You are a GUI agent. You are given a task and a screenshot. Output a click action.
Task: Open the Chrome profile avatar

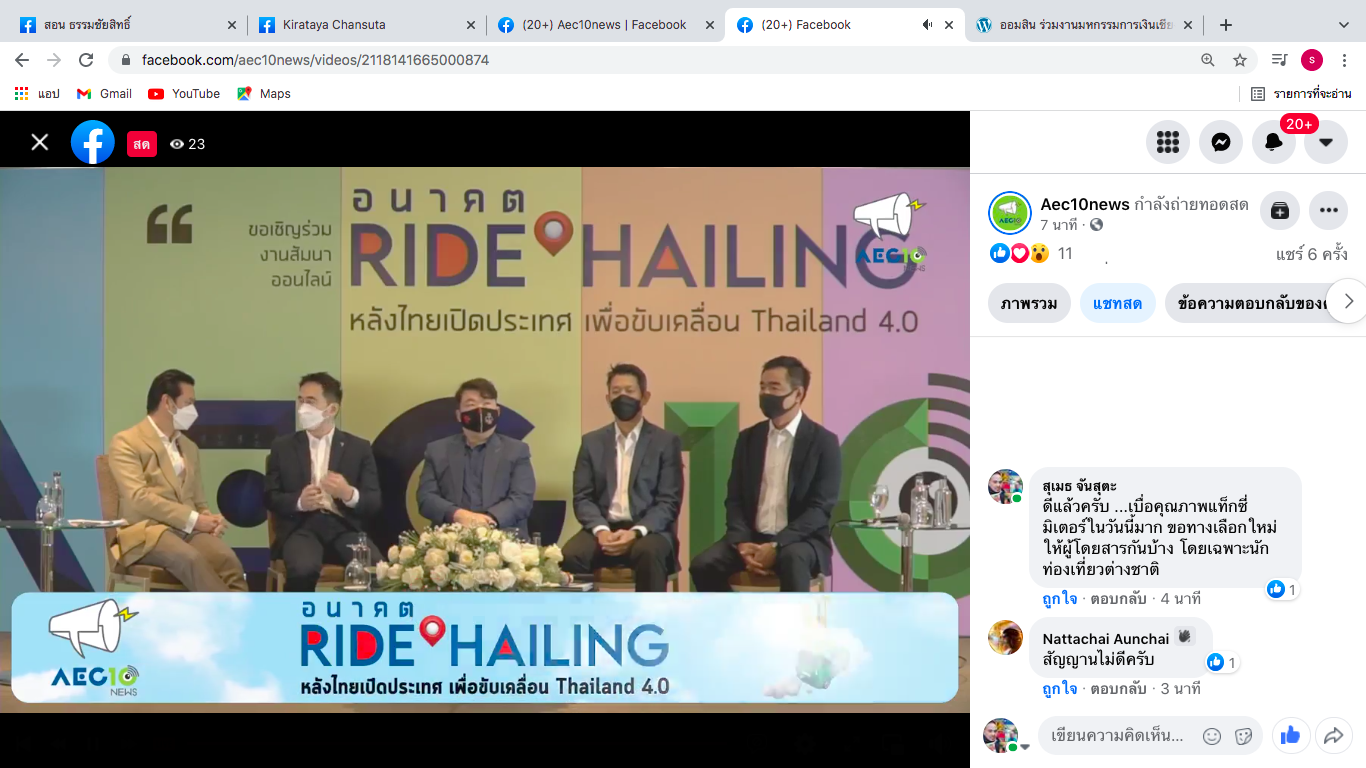click(x=1312, y=60)
